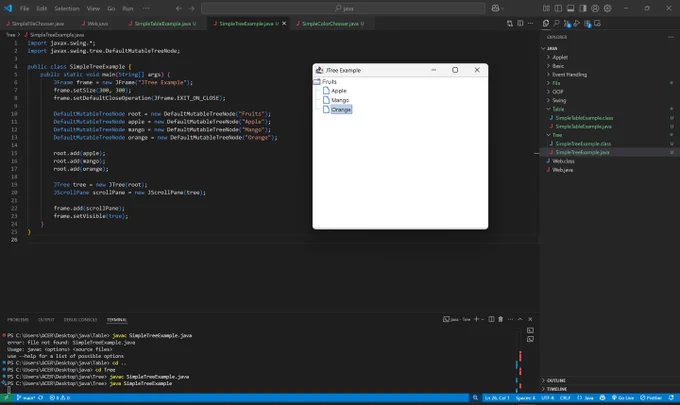This screenshot has width=680, height=405.
Task: Create a new terminal with plus icon
Action: click(476, 319)
